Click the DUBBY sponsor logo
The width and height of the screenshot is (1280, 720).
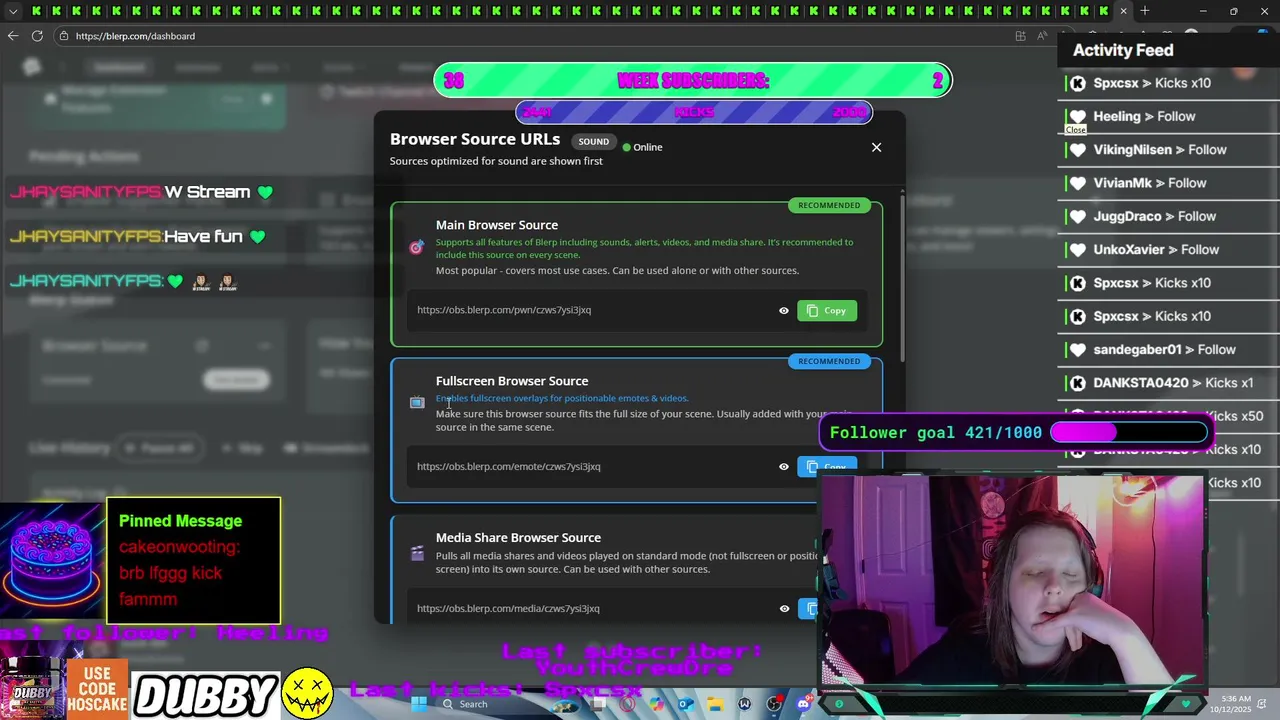[x=206, y=696]
